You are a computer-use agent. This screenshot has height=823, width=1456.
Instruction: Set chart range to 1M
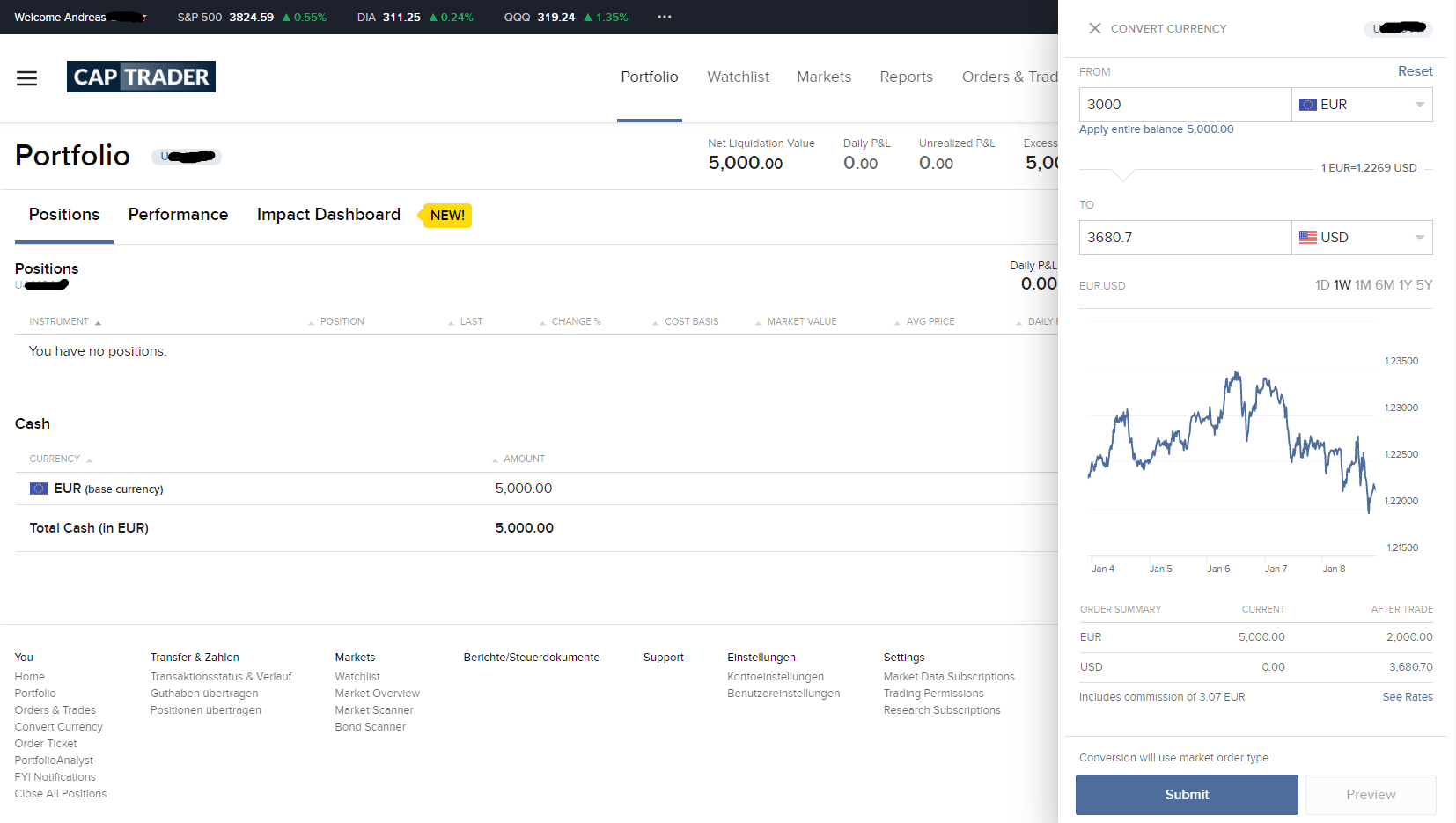click(1363, 285)
